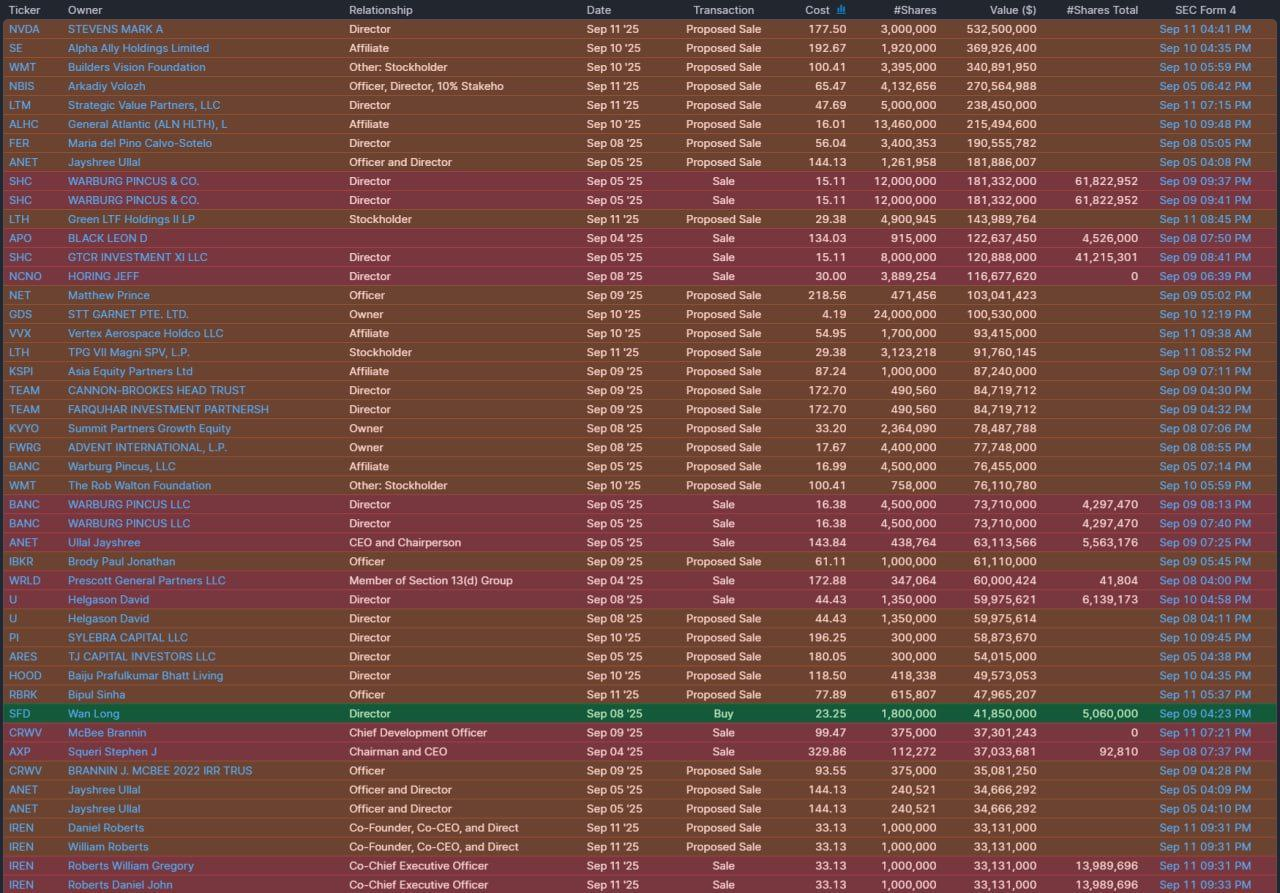Open the ALHC ticker link
The height and width of the screenshot is (893, 1280).
click(x=24, y=124)
